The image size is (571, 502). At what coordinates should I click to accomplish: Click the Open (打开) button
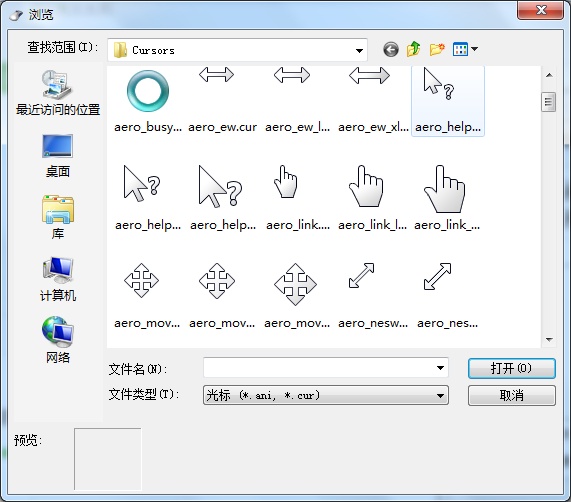pos(512,368)
